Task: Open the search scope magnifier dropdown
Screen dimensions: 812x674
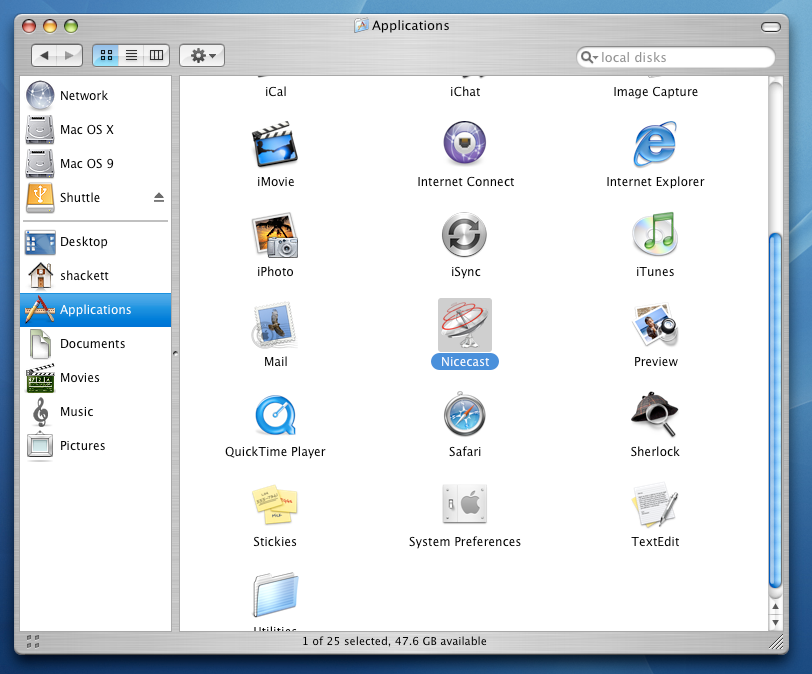Action: 589,57
